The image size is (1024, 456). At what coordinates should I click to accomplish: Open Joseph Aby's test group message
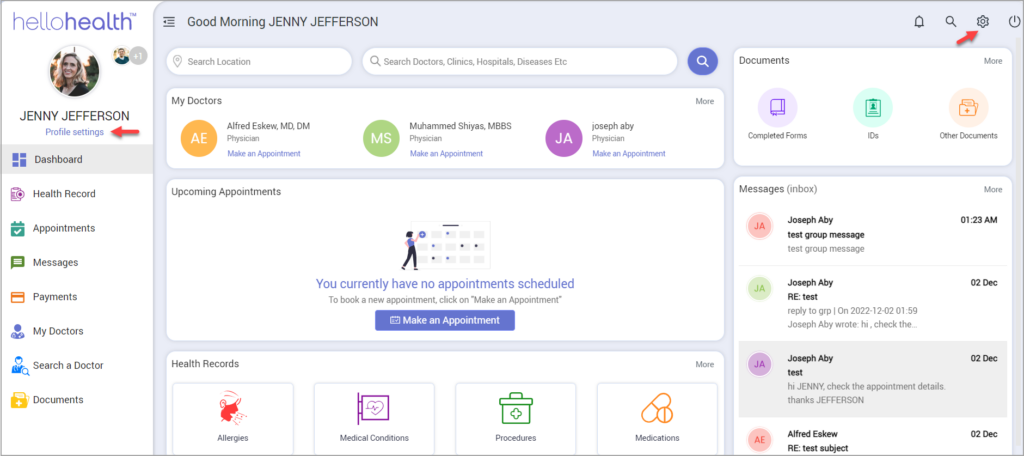pos(870,234)
